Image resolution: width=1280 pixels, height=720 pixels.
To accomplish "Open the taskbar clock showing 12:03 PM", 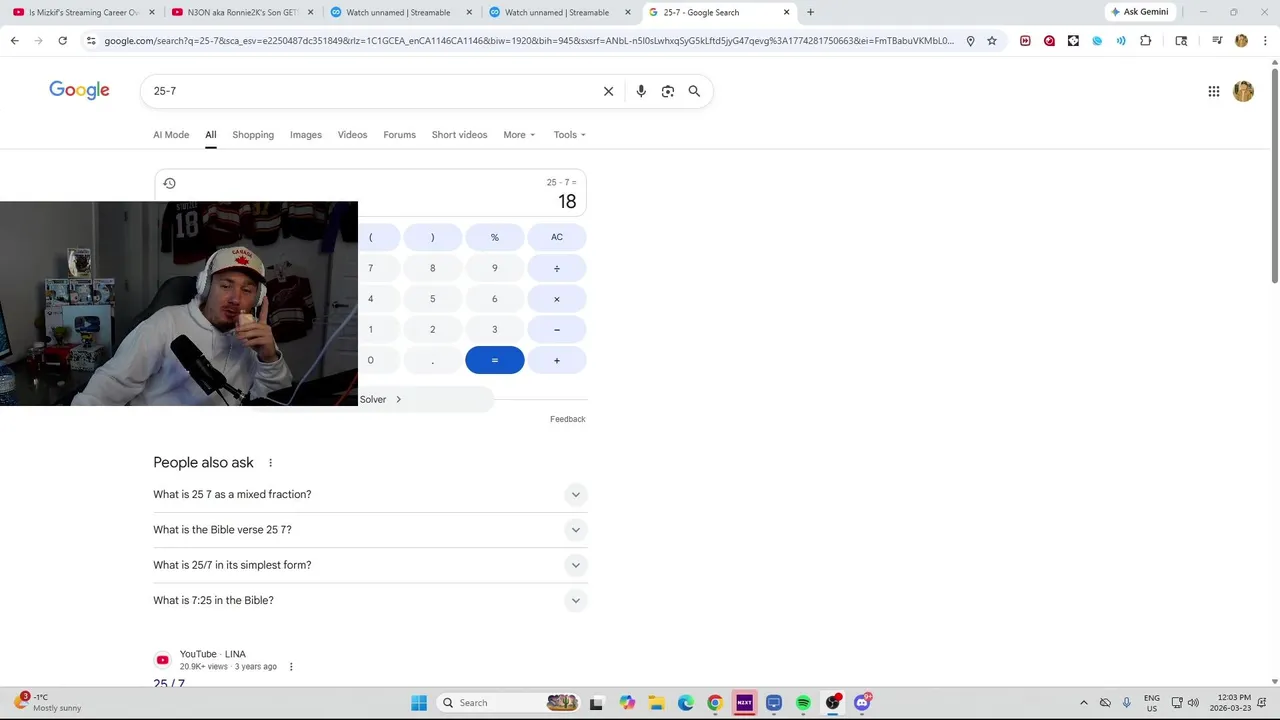I will pos(1229,703).
